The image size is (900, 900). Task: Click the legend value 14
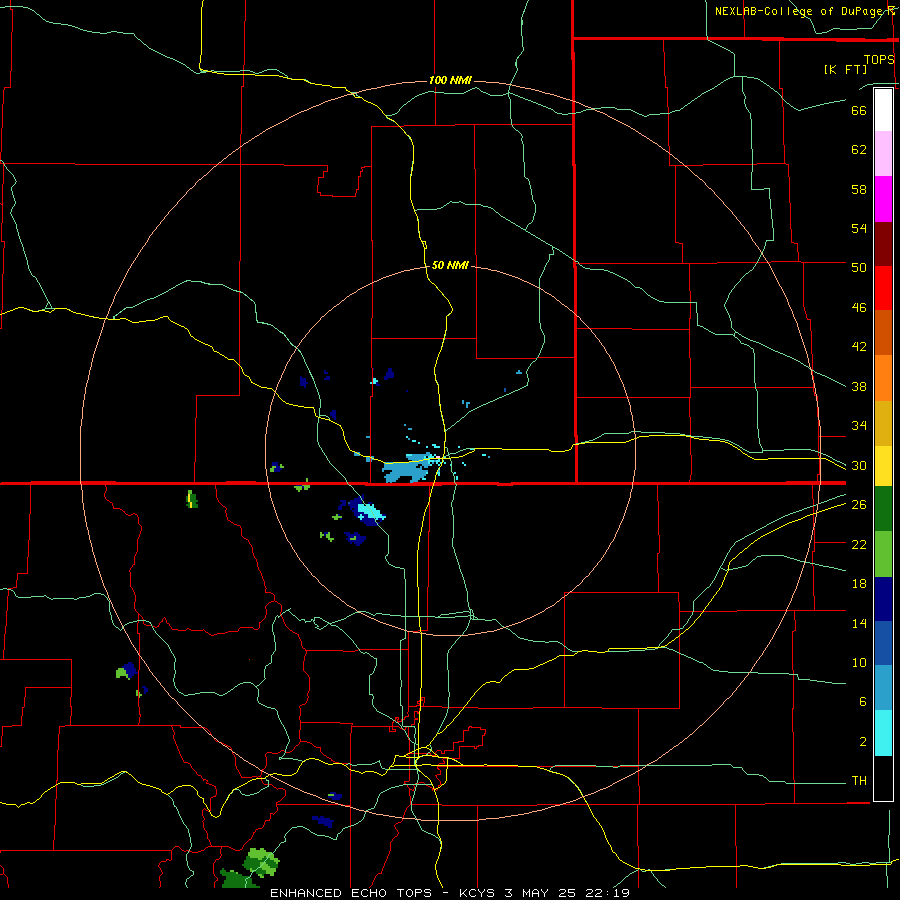click(859, 623)
